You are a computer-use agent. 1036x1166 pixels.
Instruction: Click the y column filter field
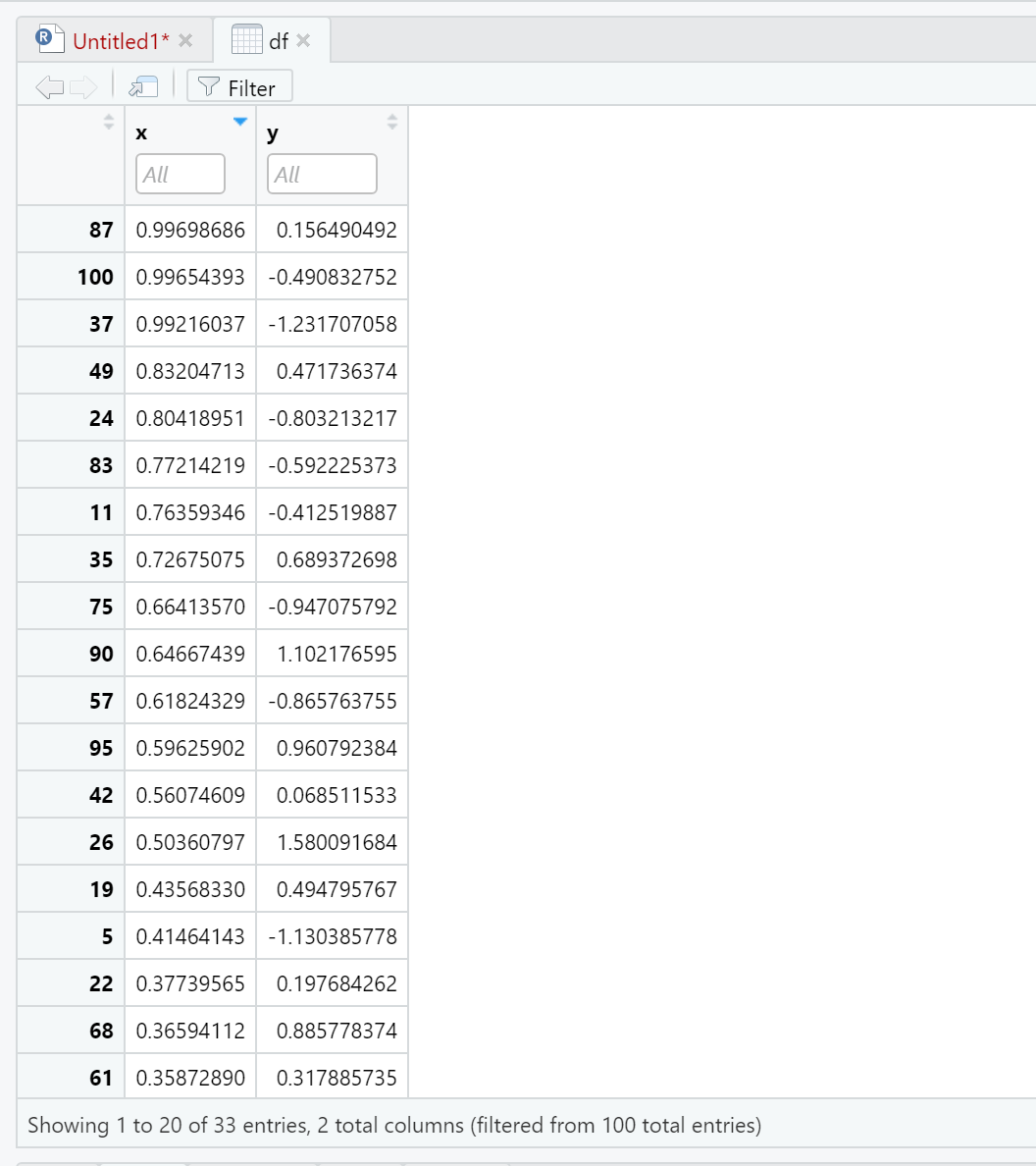[322, 174]
